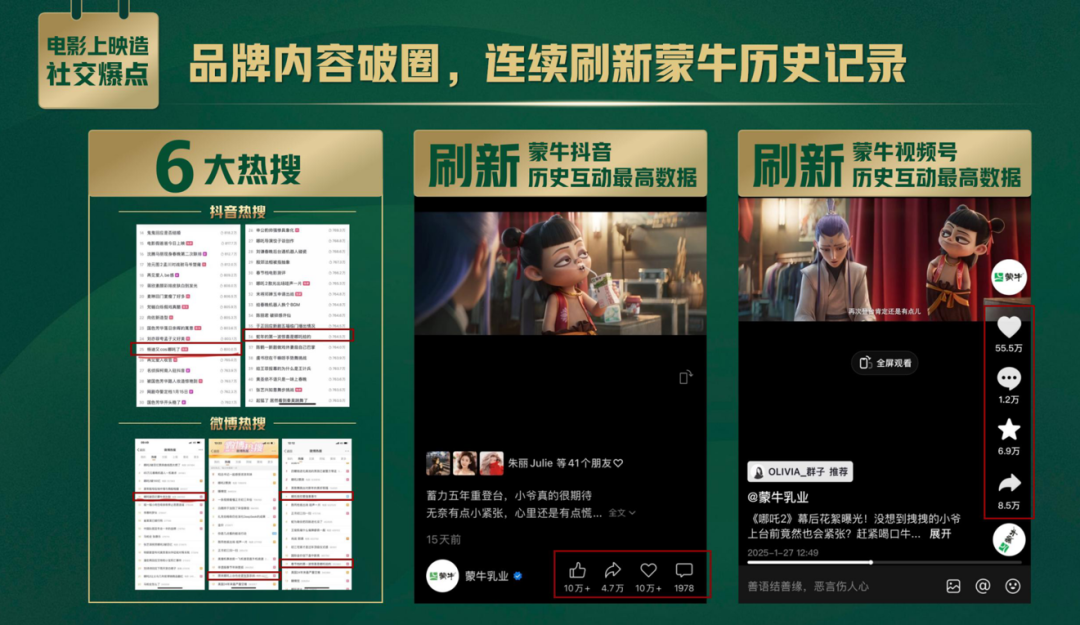Image resolution: width=1080 pixels, height=625 pixels.
Task: Click the 朱丽 Julie 等41个朋友 likes line
Action: click(x=565, y=463)
